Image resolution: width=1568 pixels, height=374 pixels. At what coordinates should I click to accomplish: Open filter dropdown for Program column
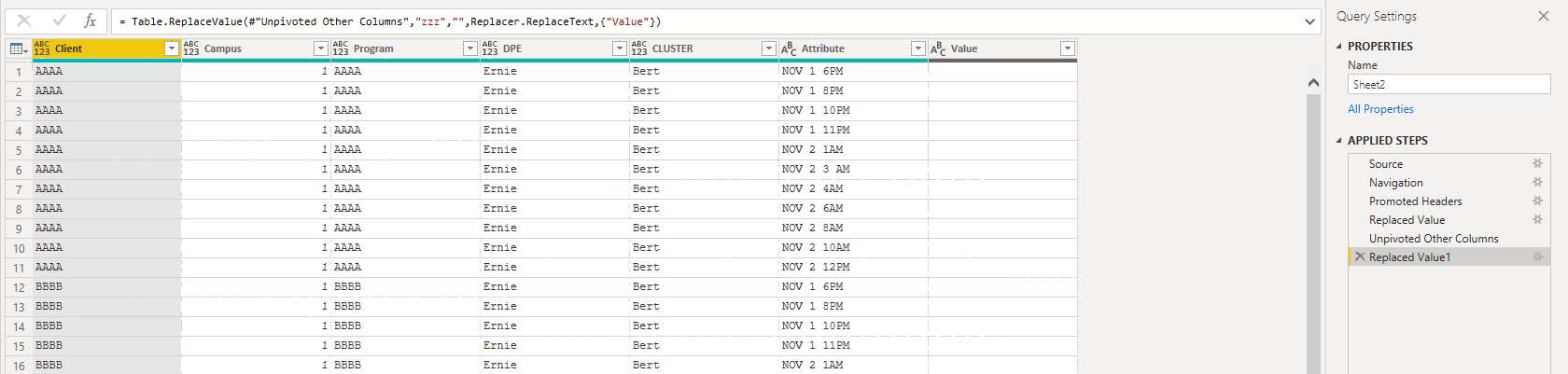point(470,48)
